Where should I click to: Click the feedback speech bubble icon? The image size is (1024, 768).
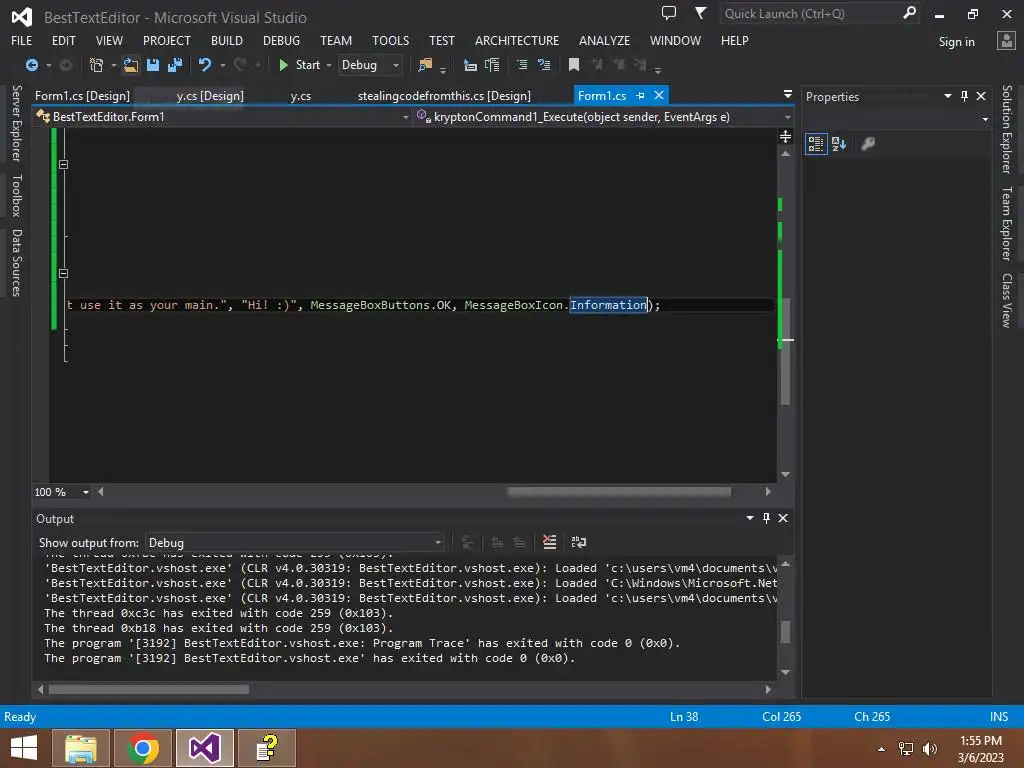tap(669, 13)
